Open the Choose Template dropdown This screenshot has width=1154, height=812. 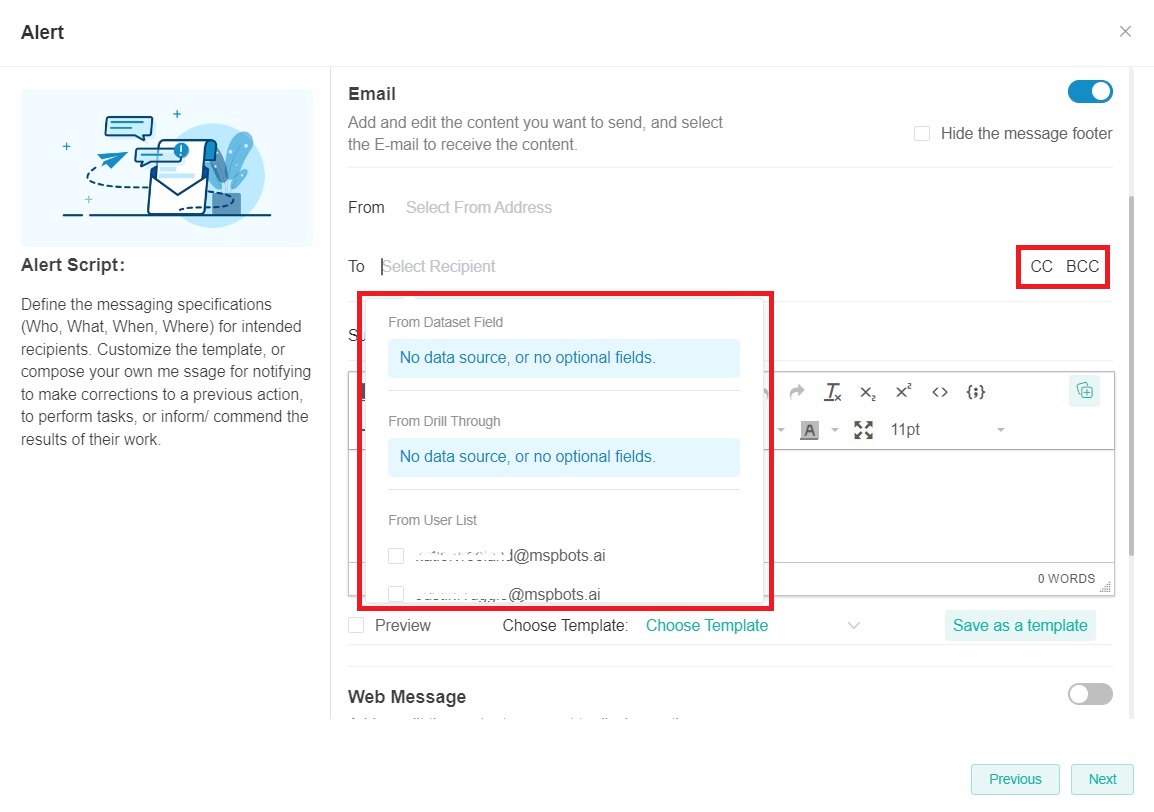[752, 625]
